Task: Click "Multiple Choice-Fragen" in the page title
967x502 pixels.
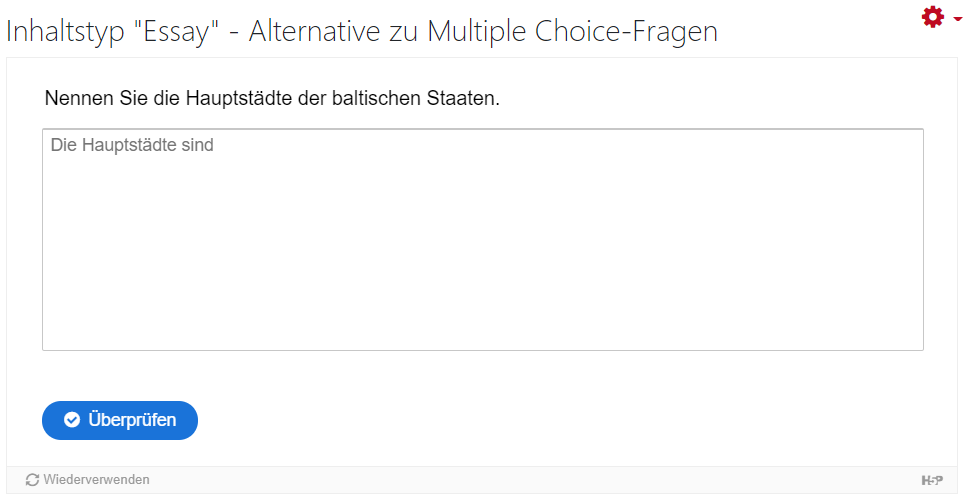Action: click(x=572, y=31)
